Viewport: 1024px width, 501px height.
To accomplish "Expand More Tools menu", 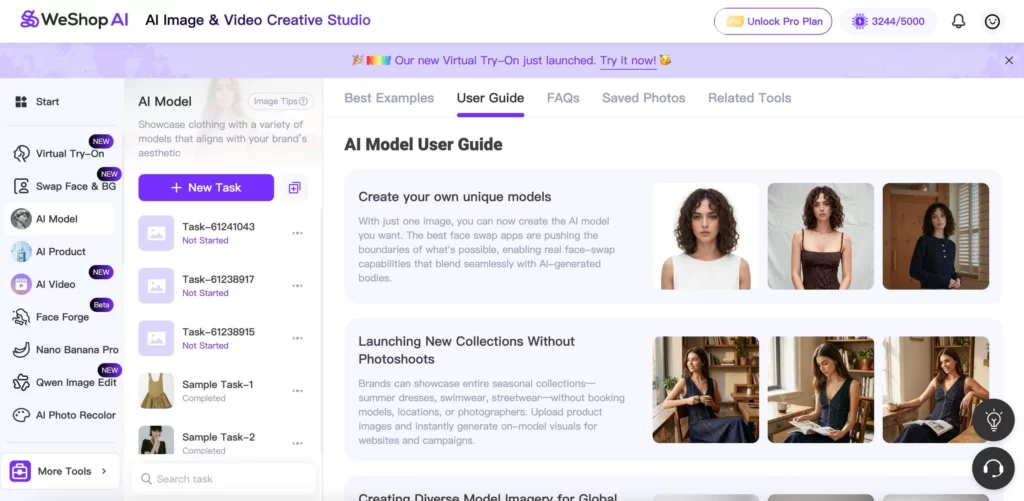I will point(60,471).
